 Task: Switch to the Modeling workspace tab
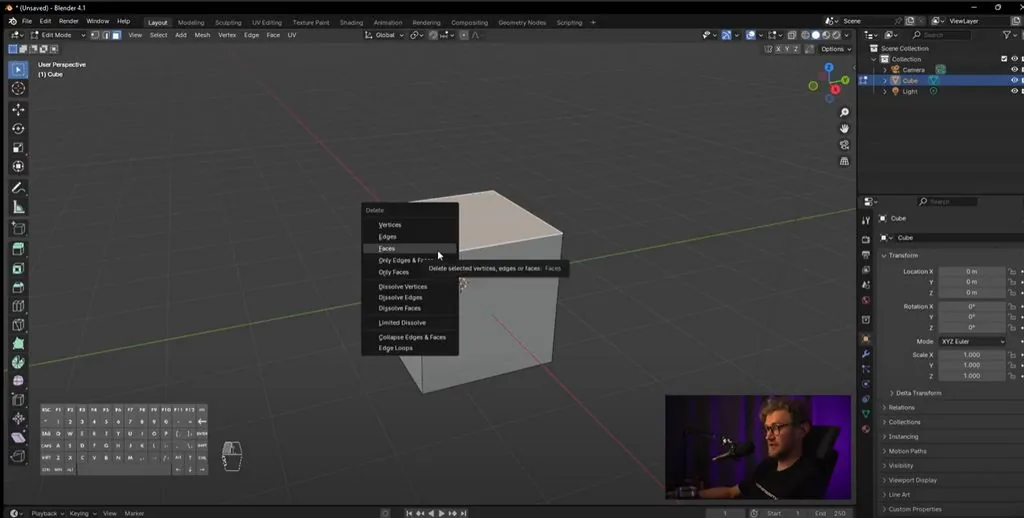(191, 22)
